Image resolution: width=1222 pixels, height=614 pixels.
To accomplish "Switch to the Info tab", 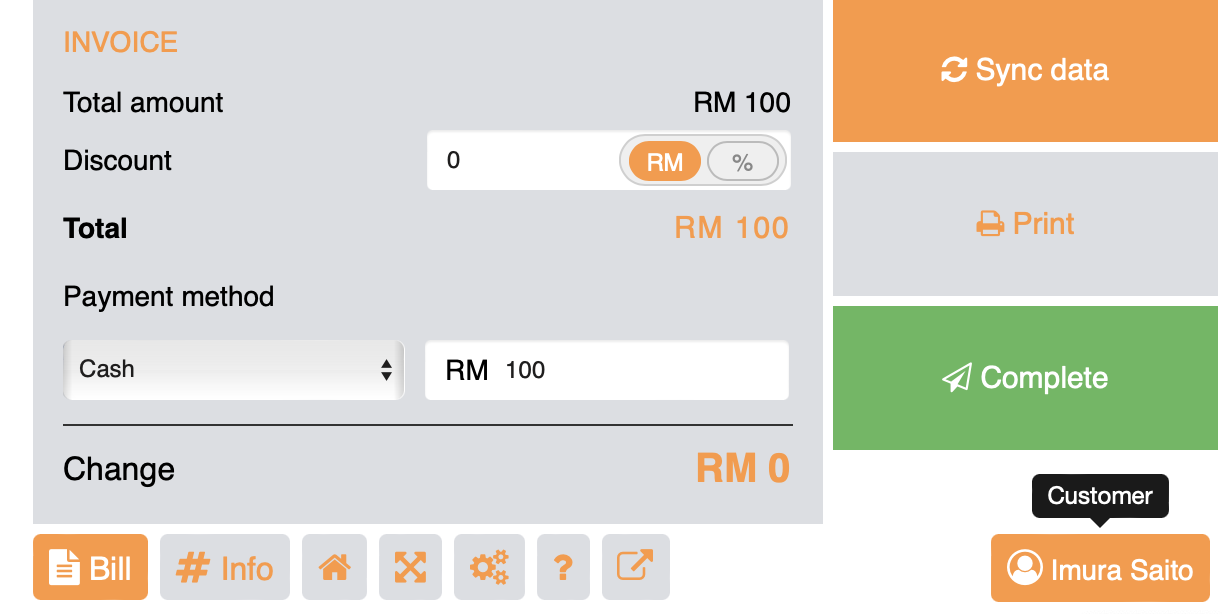I will point(225,568).
